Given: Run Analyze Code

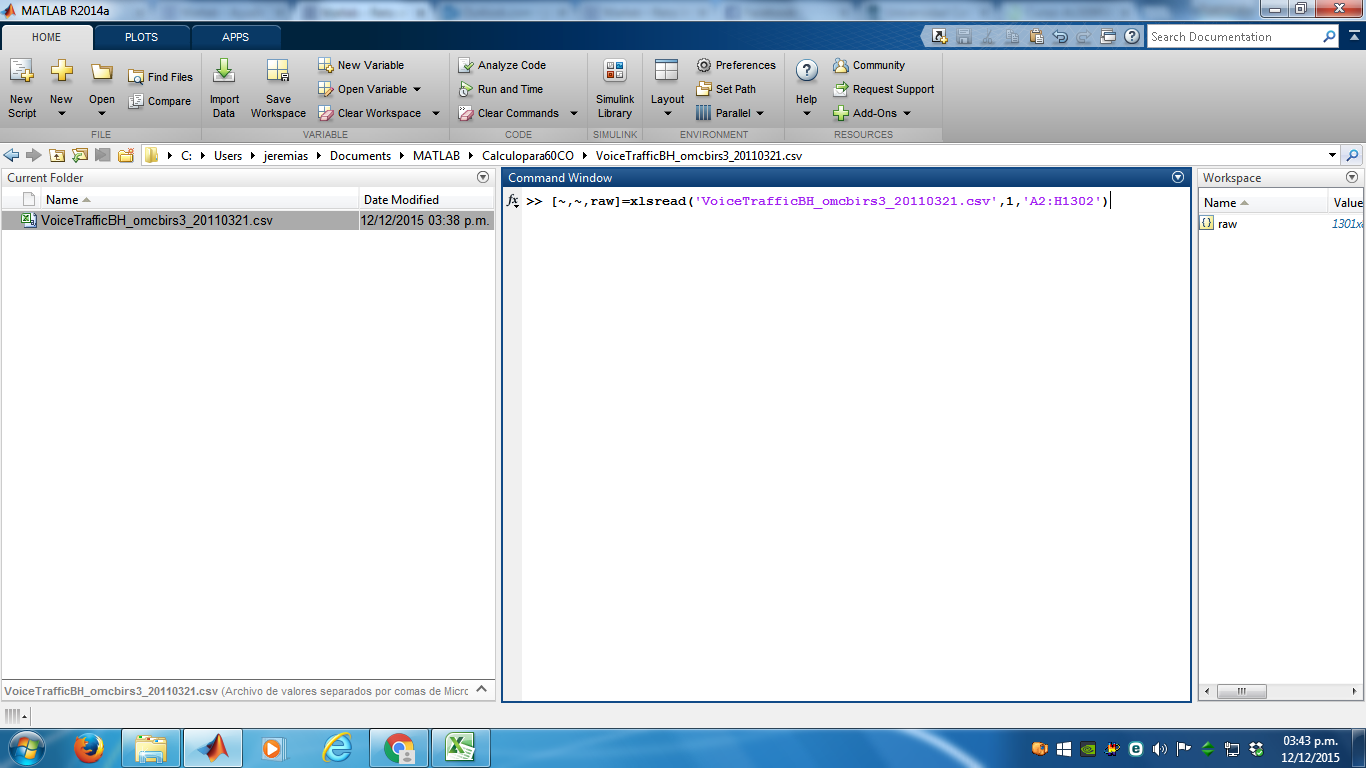Looking at the screenshot, I should pos(502,65).
